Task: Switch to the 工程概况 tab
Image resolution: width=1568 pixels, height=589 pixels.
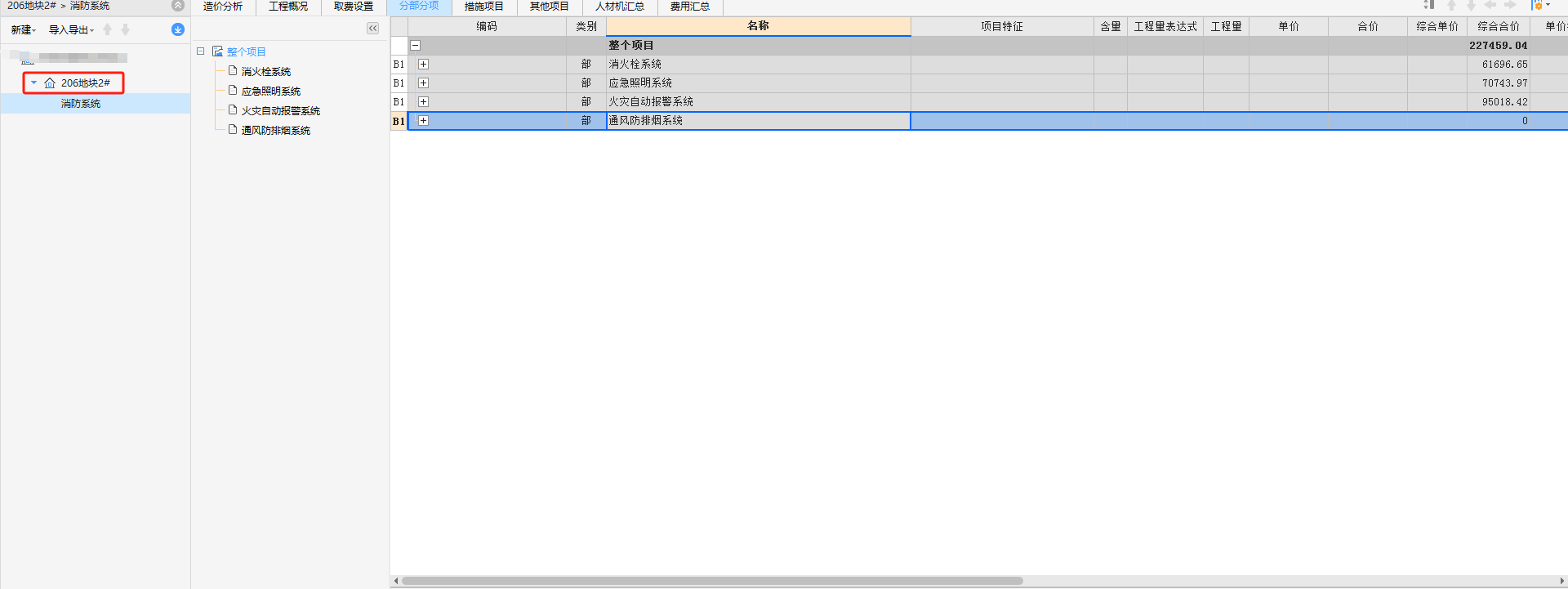Action: click(288, 7)
